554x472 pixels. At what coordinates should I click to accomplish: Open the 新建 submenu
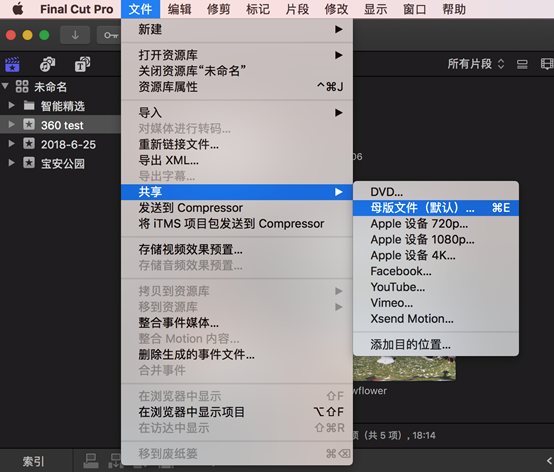tap(237, 29)
